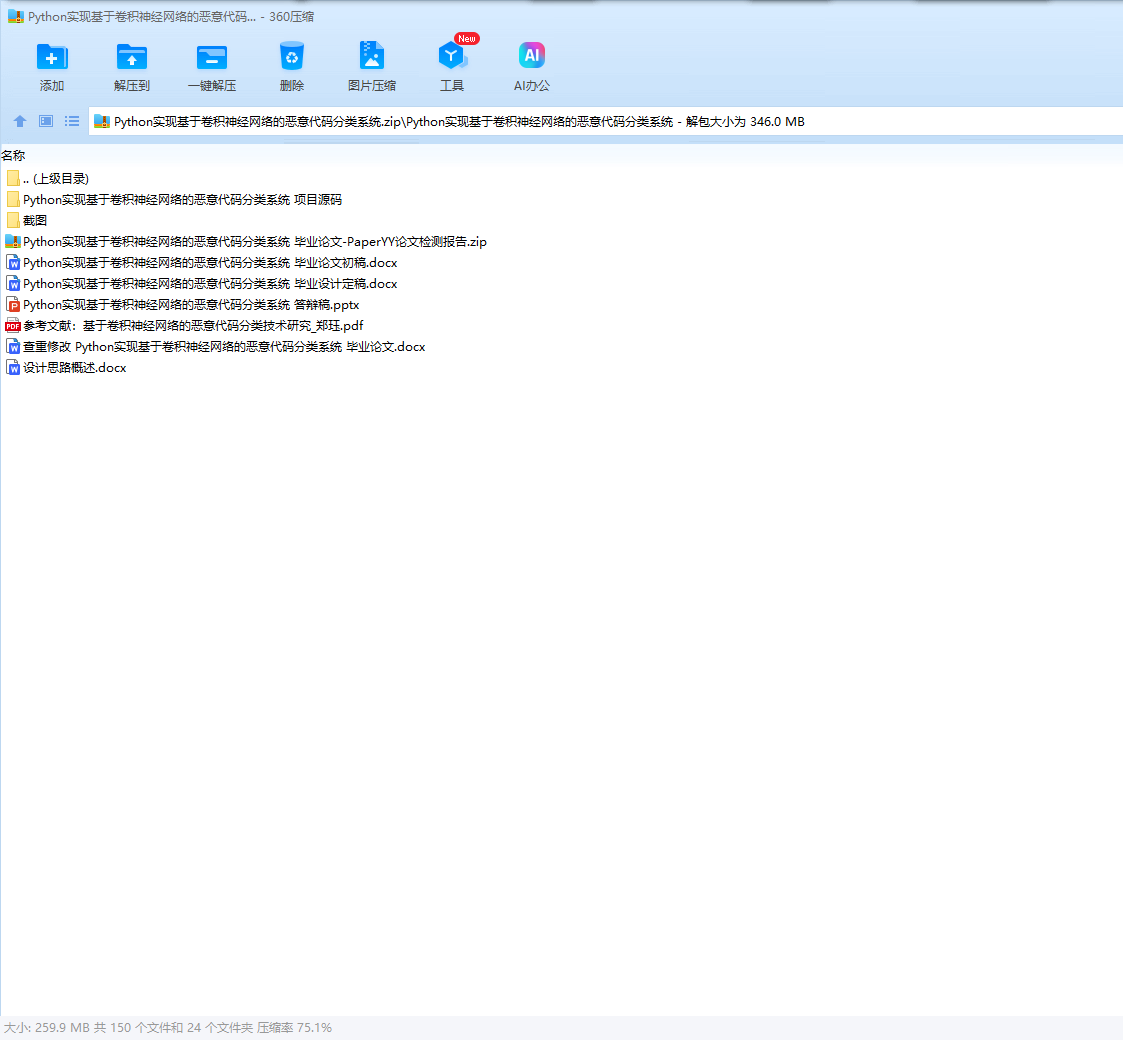Click the status bar size and compression info

tap(168, 1028)
